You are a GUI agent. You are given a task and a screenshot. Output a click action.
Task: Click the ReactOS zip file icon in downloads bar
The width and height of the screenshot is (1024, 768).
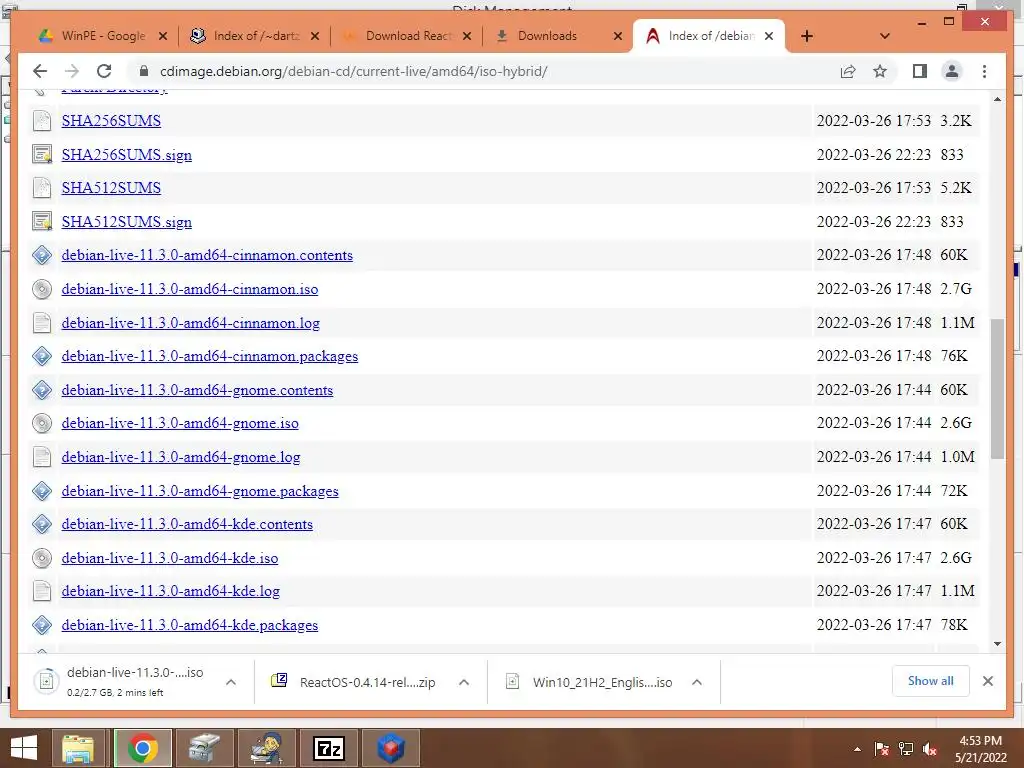pyautogui.click(x=279, y=680)
